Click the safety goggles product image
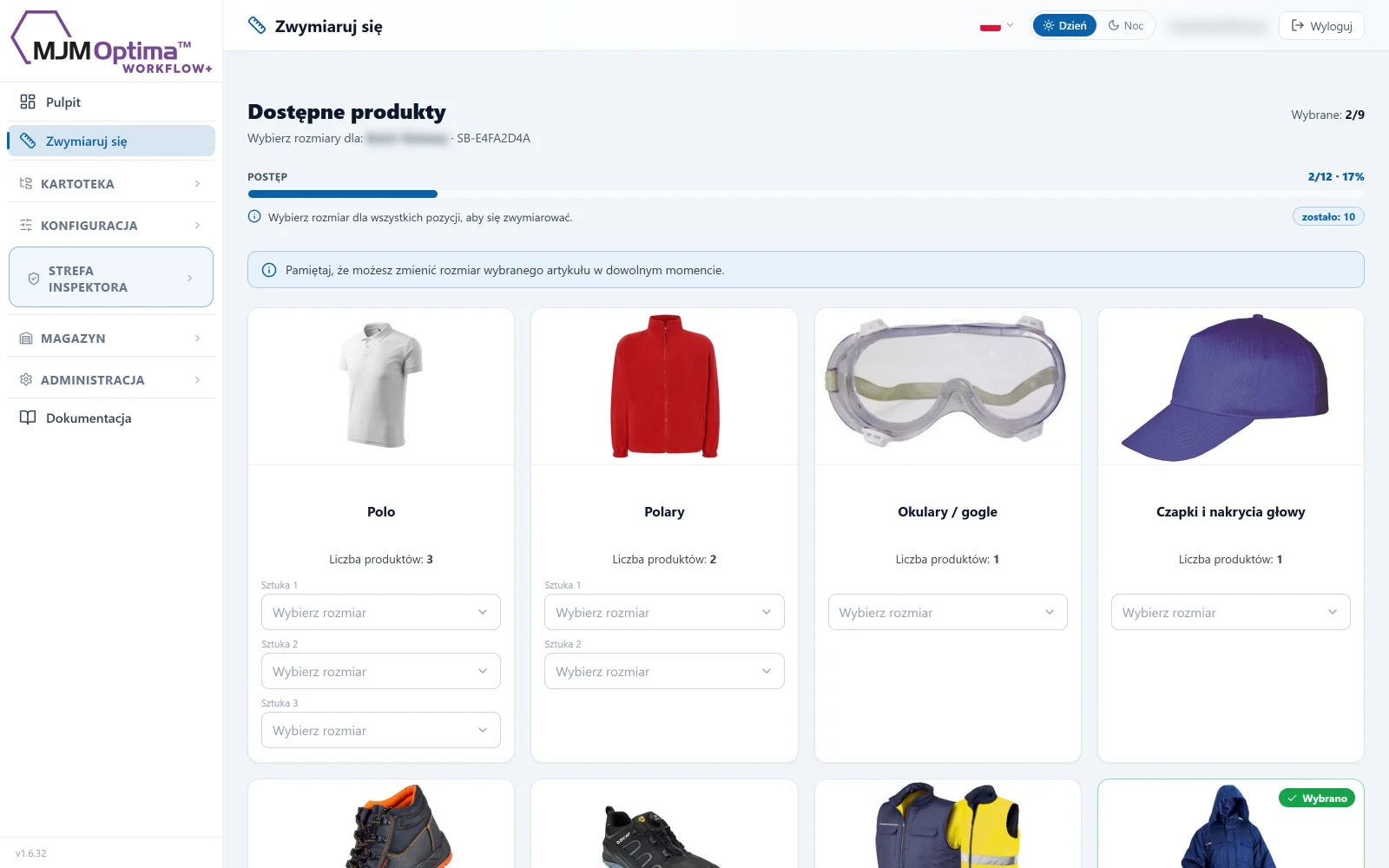The image size is (1389, 868). (946, 382)
